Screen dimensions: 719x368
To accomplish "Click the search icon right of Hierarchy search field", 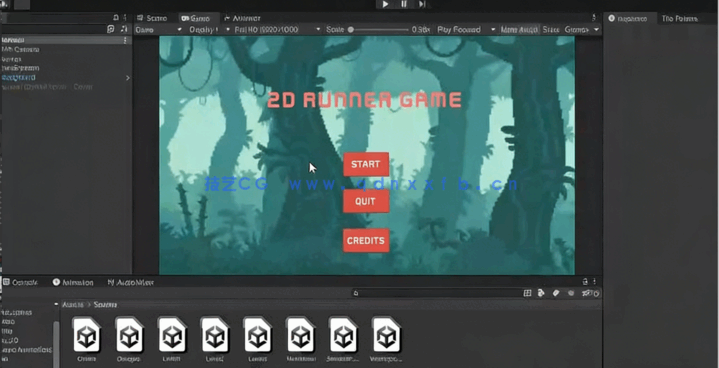I will [x=111, y=29].
